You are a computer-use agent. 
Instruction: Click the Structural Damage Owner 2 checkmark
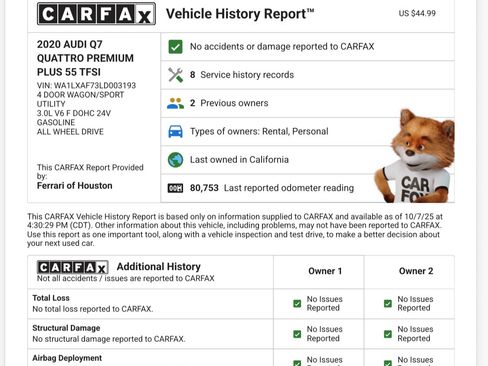click(x=388, y=334)
